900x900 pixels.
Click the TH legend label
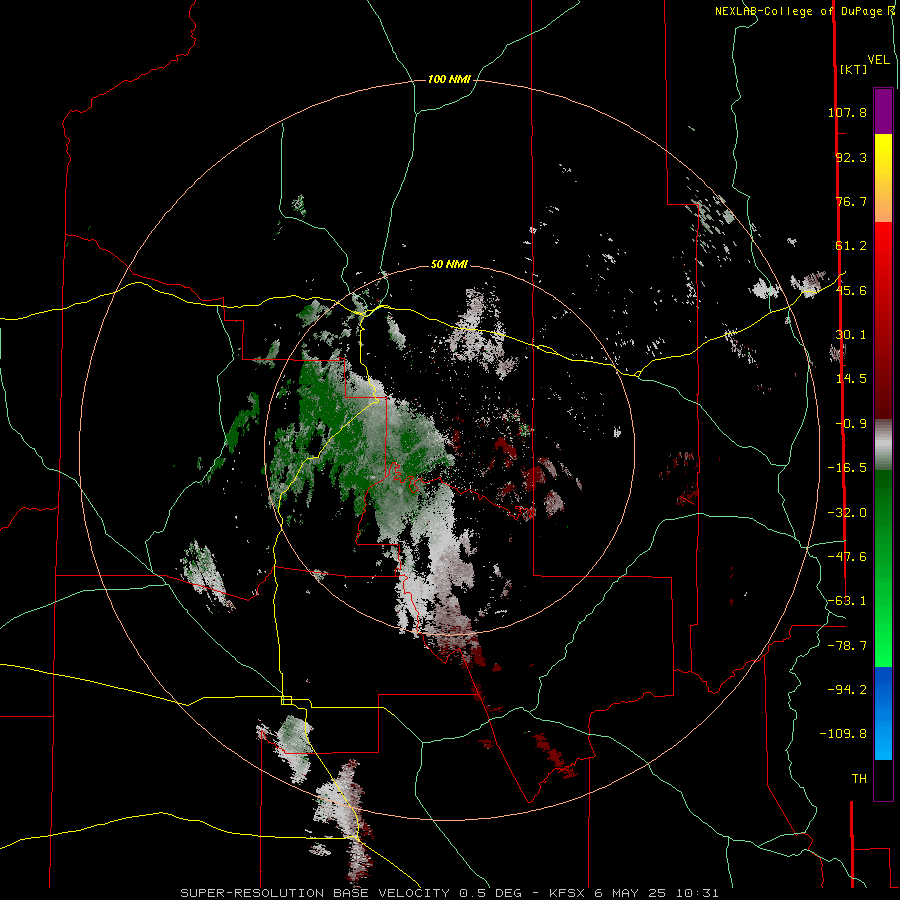point(859,779)
